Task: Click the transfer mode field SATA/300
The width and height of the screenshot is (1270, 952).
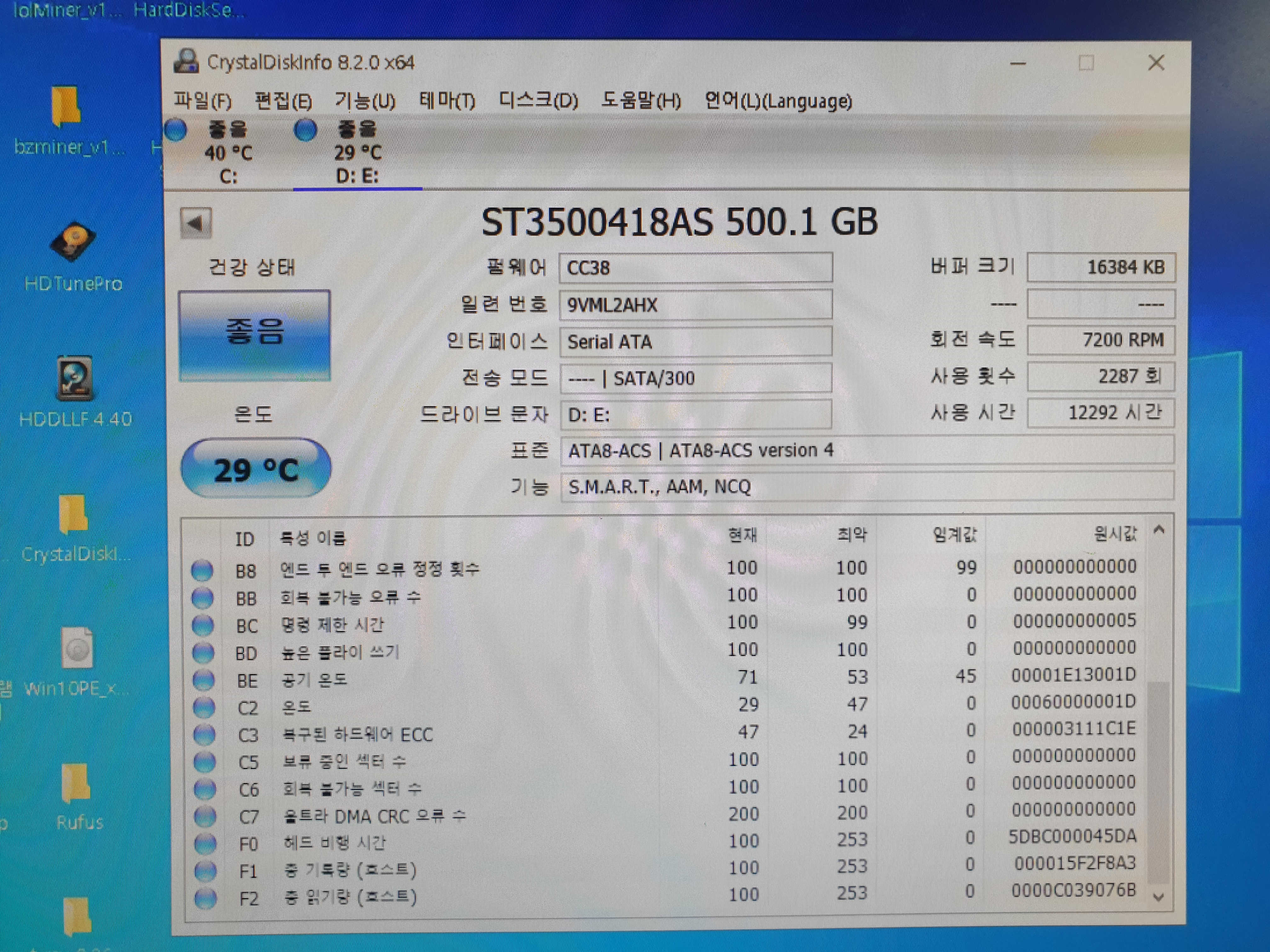Action: [x=696, y=379]
